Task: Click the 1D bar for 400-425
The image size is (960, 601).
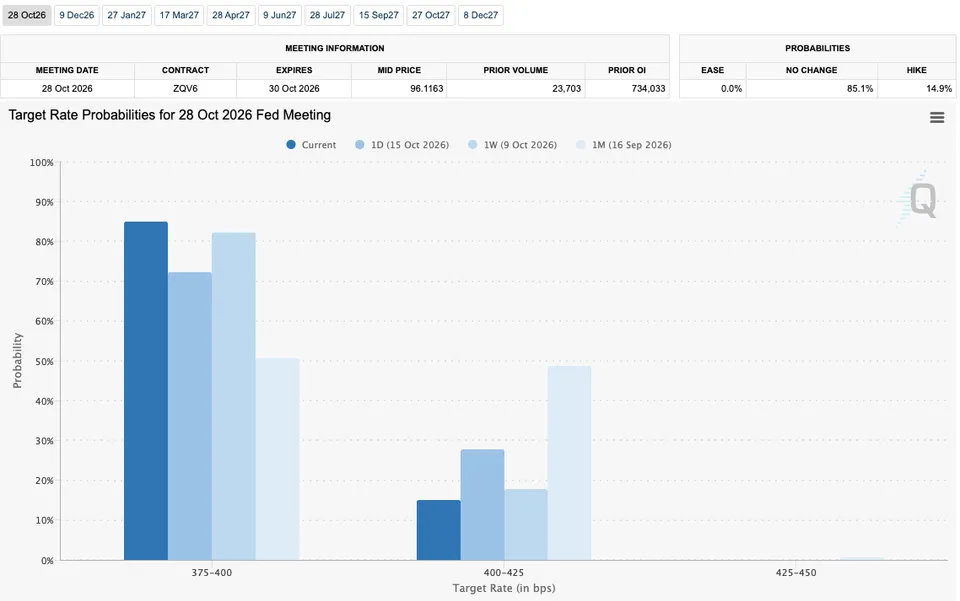Action: click(482, 505)
